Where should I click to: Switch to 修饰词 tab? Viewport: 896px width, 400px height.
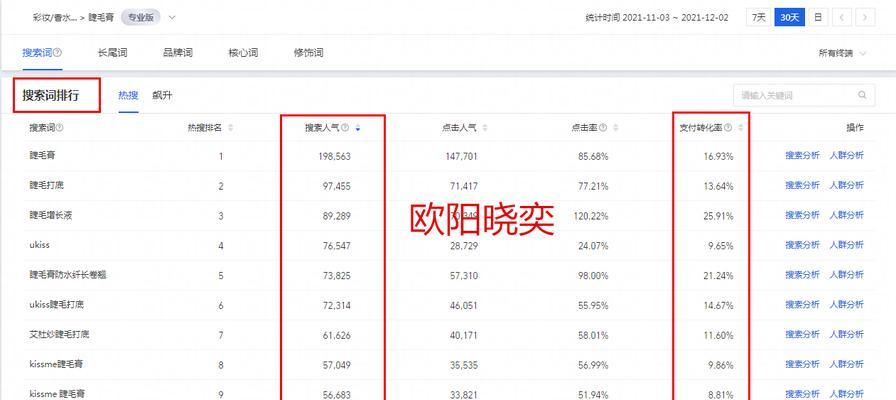point(309,53)
